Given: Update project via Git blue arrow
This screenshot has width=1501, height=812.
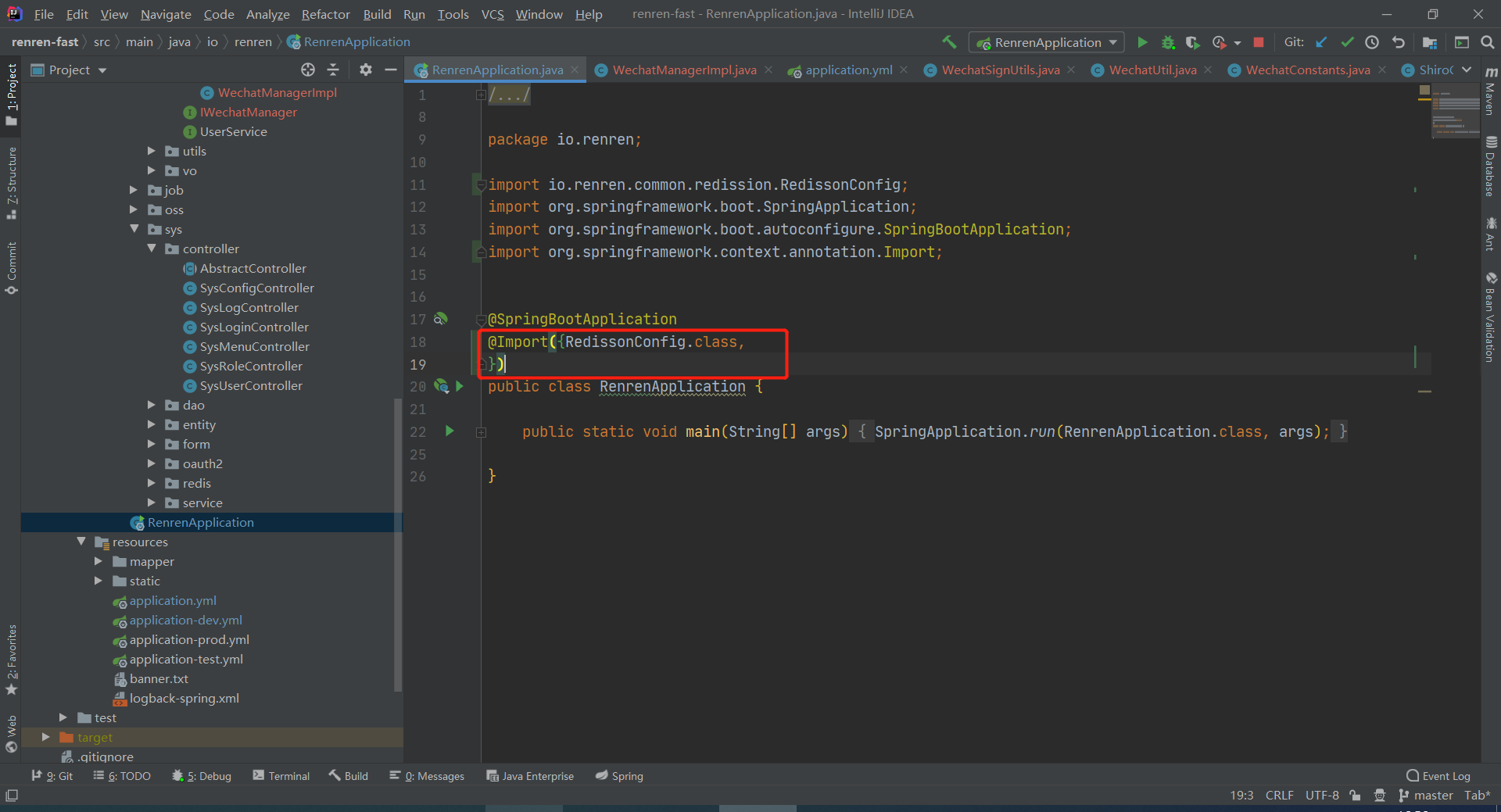Looking at the screenshot, I should pyautogui.click(x=1321, y=42).
